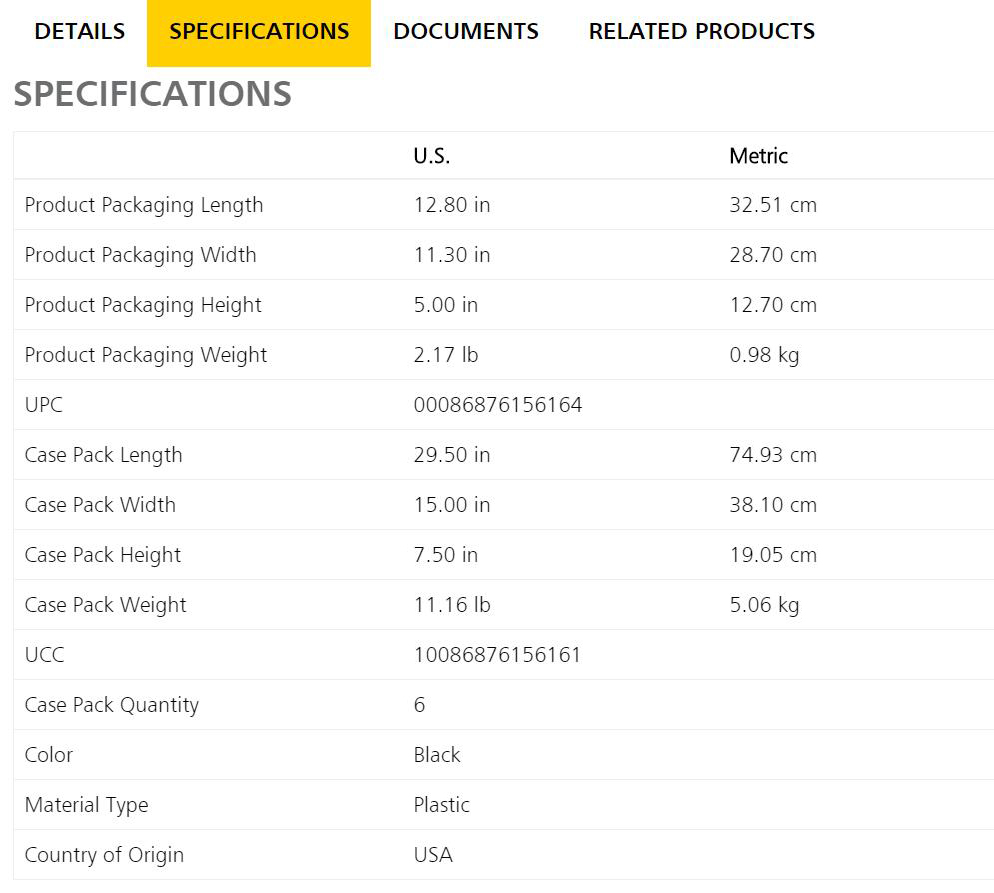
Task: Click the value 38.10 cm
Action: (773, 505)
